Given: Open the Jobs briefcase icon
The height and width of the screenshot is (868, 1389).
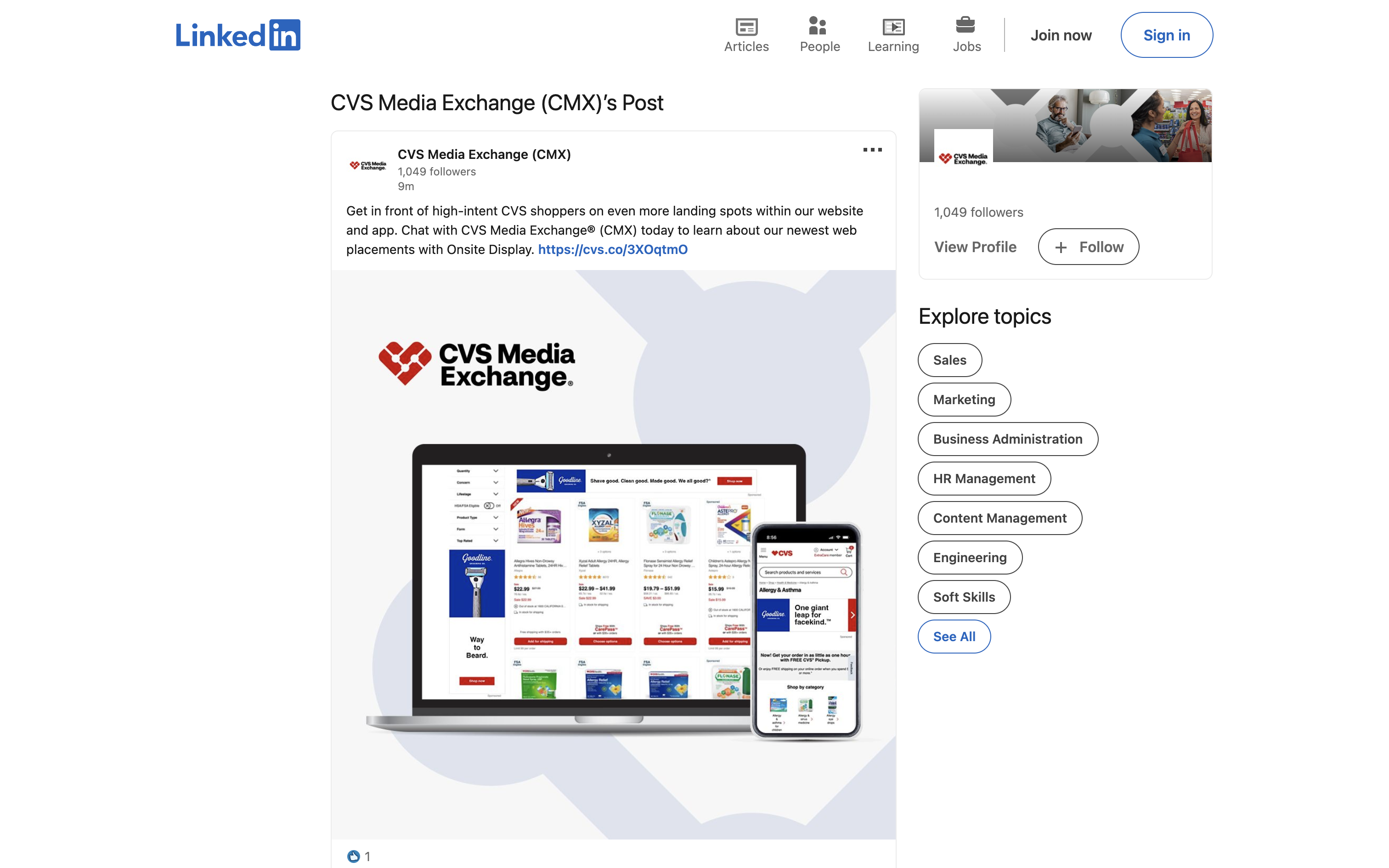Looking at the screenshot, I should (x=966, y=34).
